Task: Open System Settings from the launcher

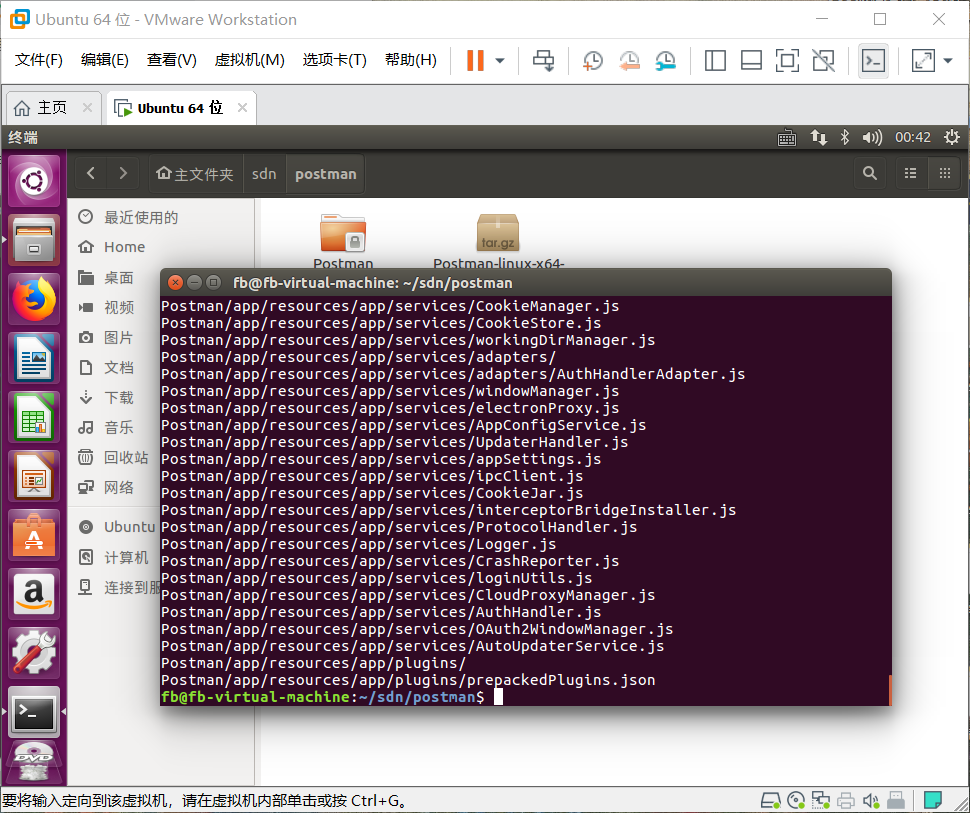Action: point(34,653)
